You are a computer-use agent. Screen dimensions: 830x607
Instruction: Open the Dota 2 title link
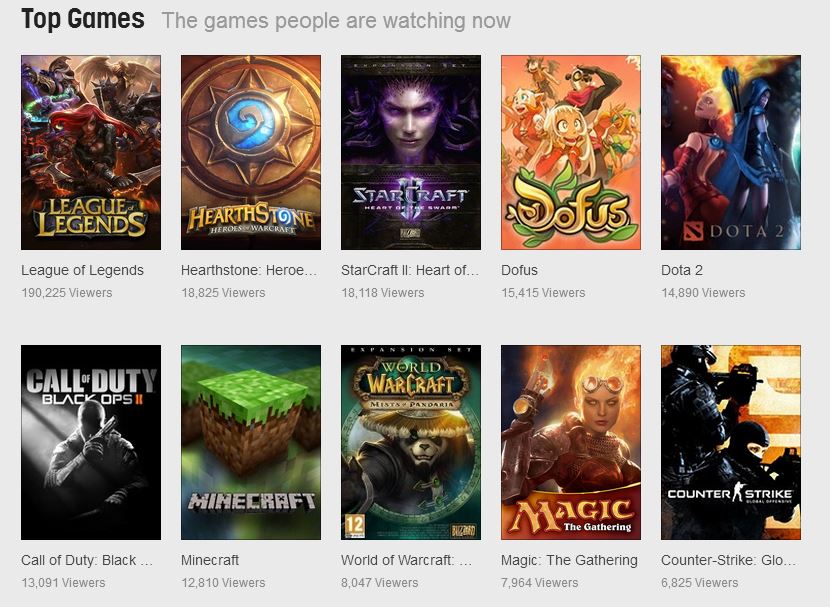[682, 270]
